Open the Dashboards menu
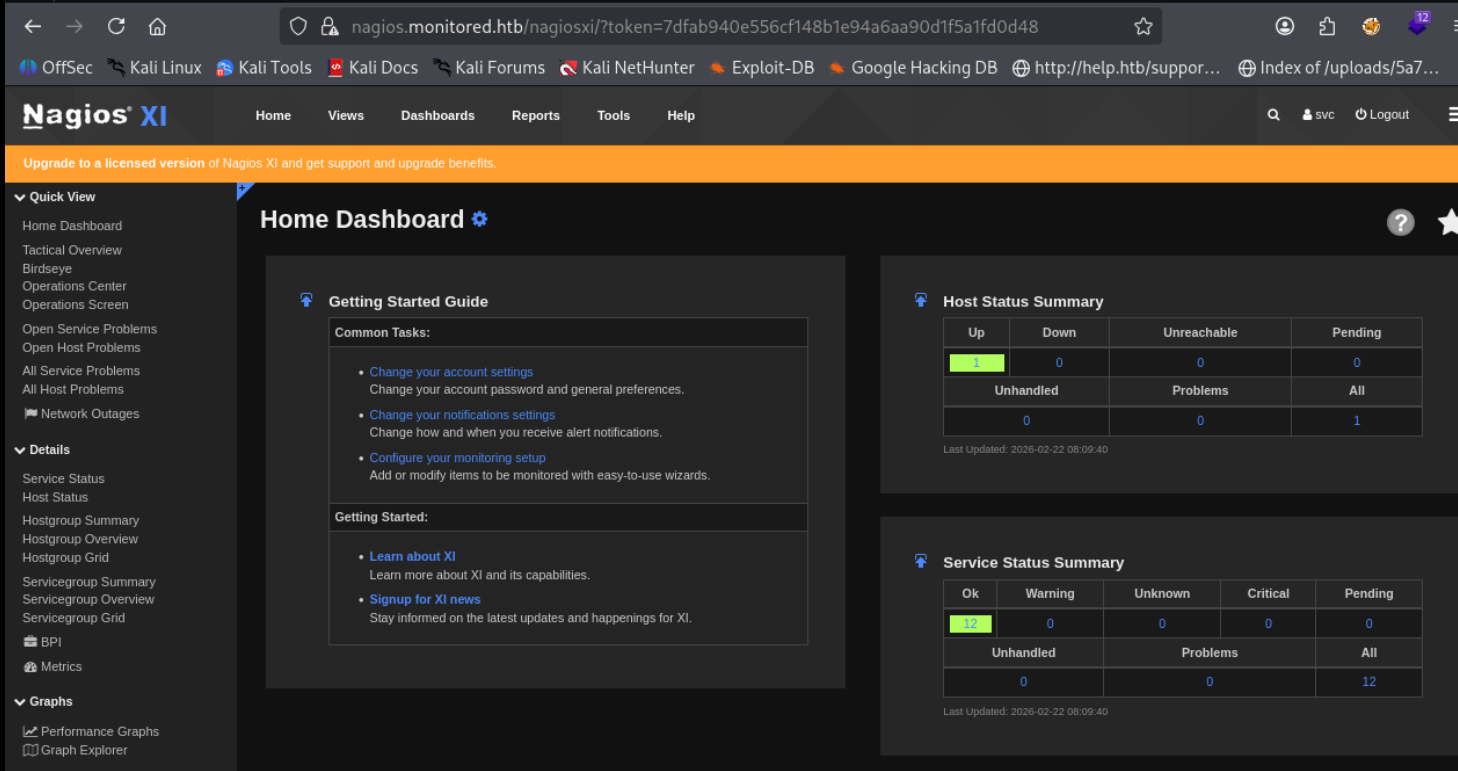Viewport: 1458px width, 771px height. click(x=437, y=116)
